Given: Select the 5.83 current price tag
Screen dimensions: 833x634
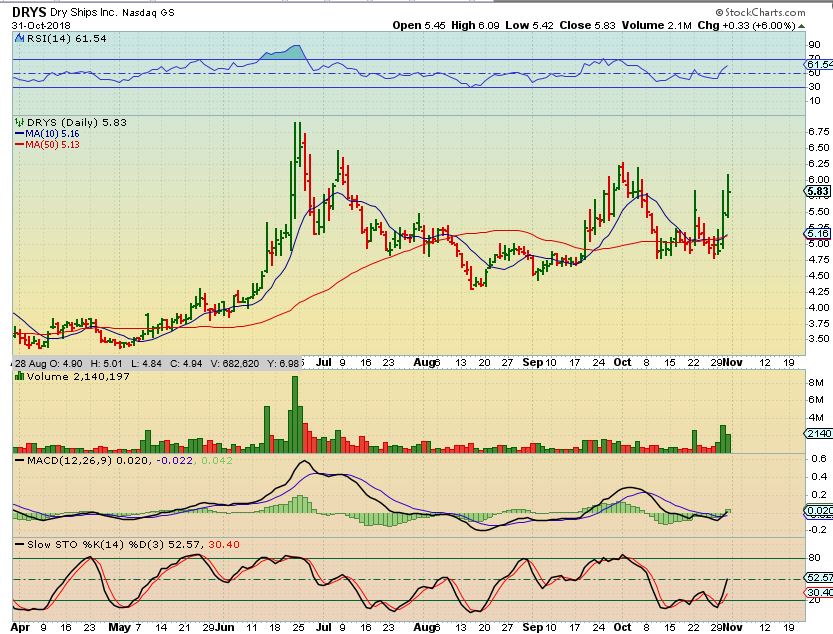Looking at the screenshot, I should [x=817, y=191].
